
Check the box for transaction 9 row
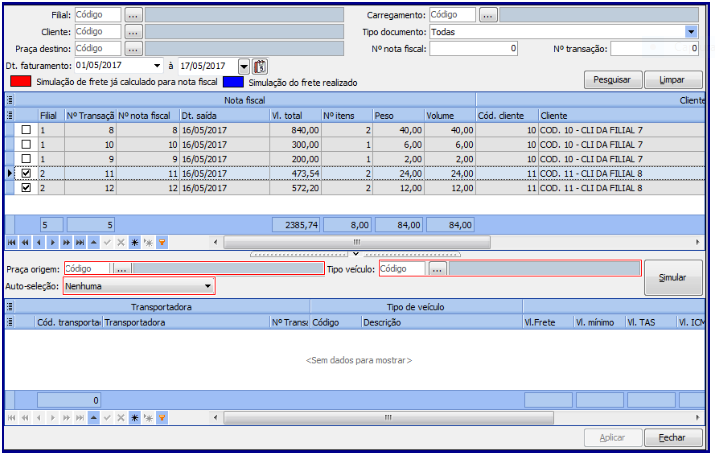(x=26, y=159)
